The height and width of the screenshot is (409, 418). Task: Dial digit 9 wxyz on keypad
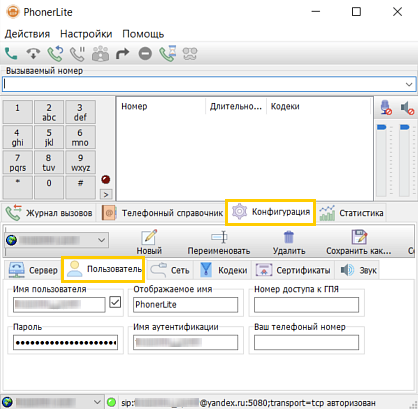pos(80,162)
